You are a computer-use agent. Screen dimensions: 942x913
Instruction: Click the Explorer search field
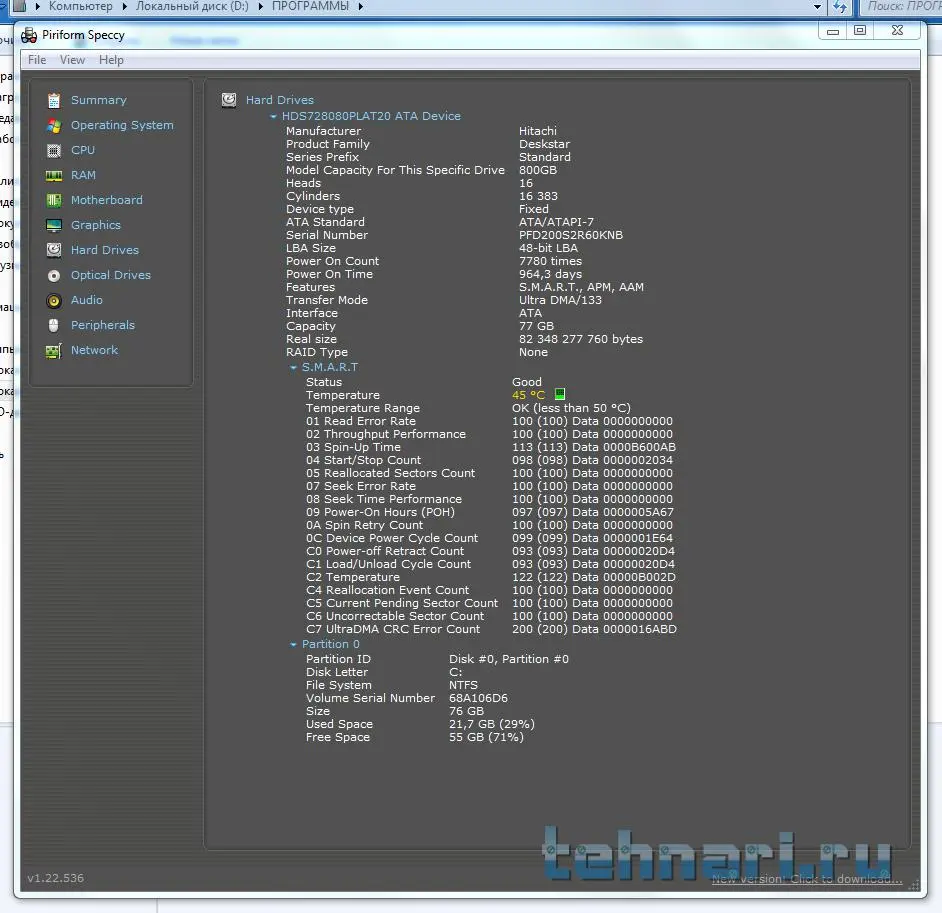click(x=900, y=6)
